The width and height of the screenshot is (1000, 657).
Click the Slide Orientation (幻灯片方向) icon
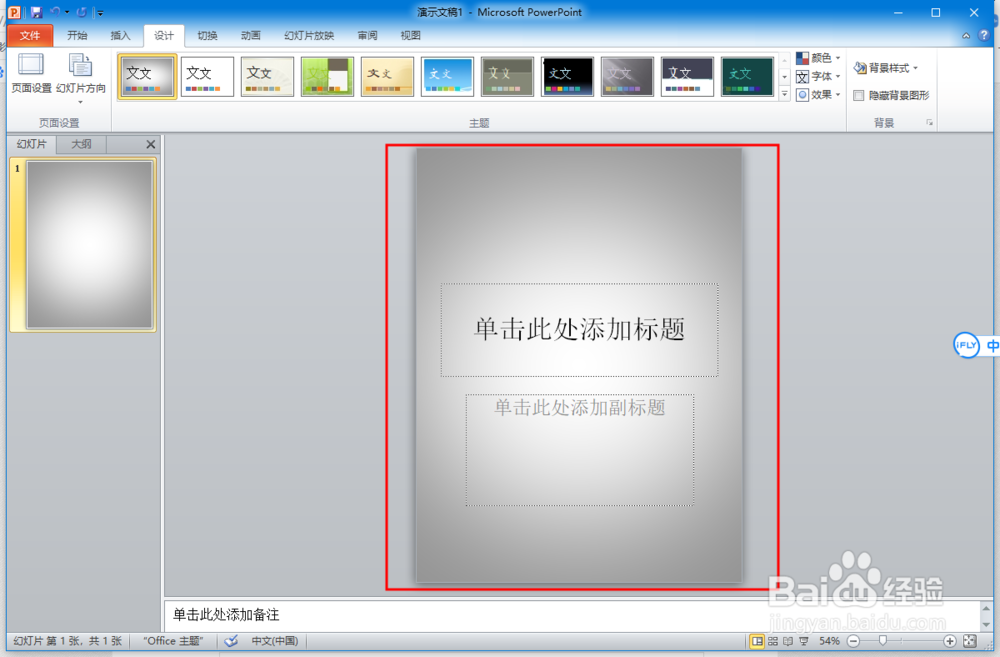[x=81, y=70]
